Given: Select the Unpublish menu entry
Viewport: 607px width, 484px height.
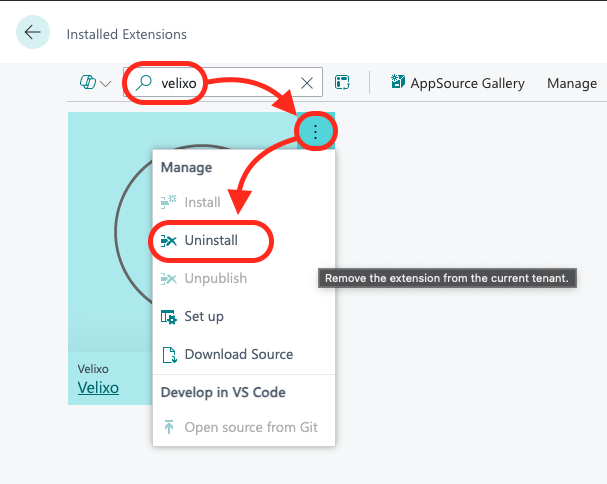Looking at the screenshot, I should (215, 278).
